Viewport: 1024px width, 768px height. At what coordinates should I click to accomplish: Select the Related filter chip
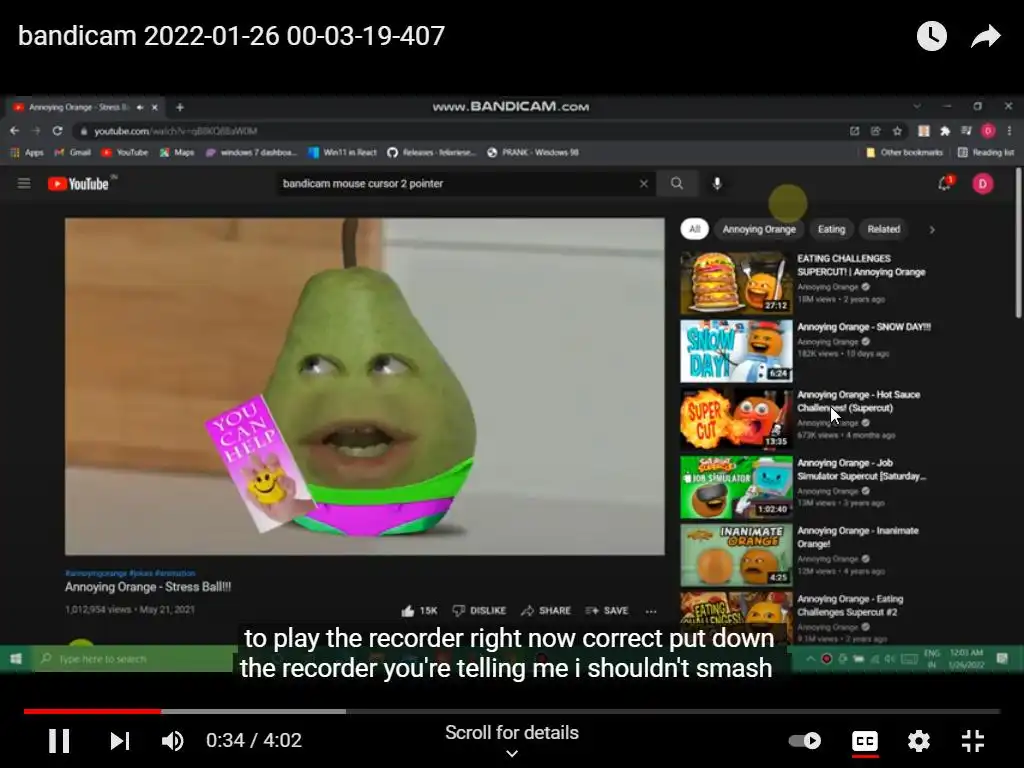tap(884, 229)
